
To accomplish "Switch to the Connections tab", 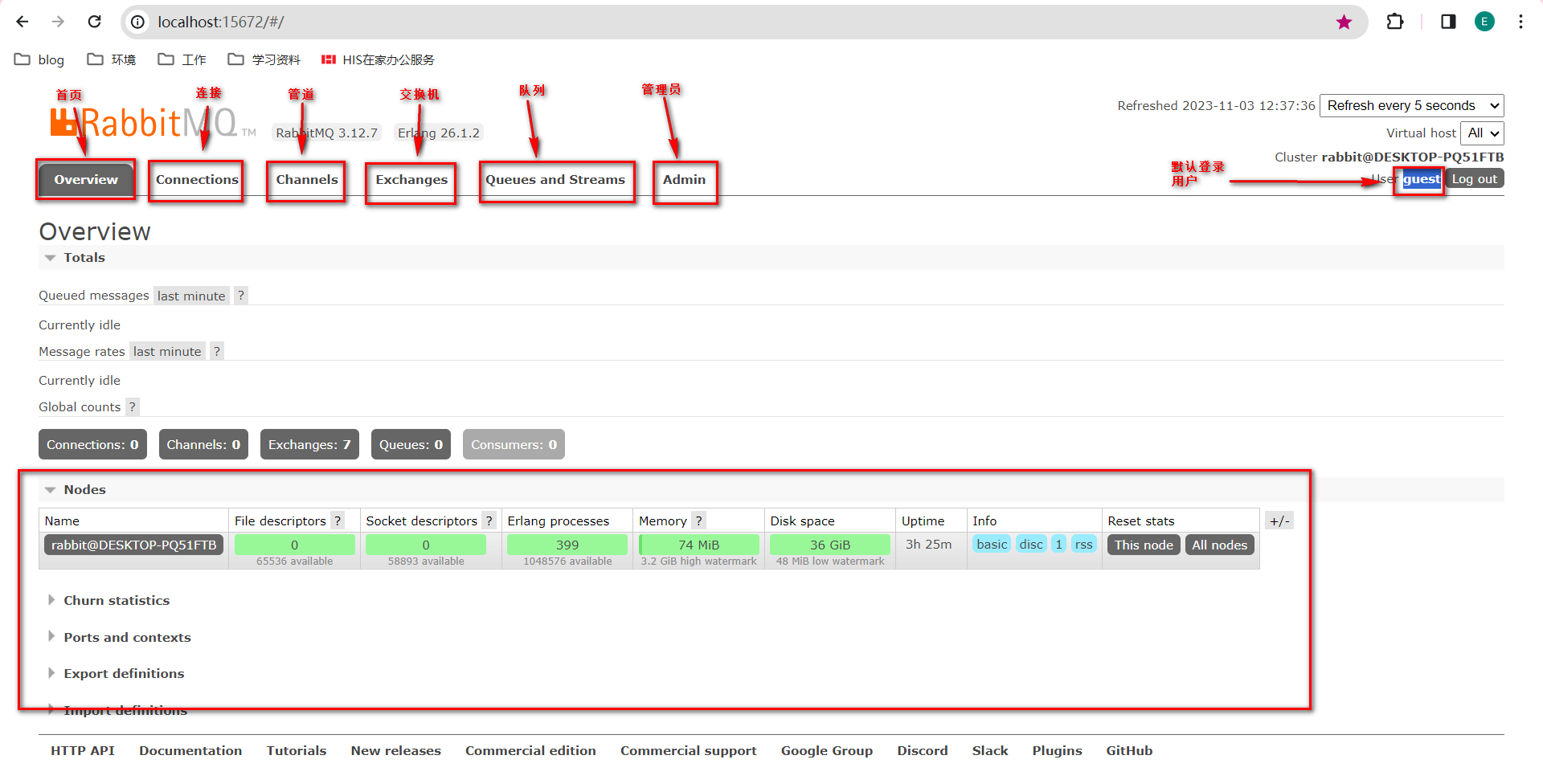I will [x=197, y=180].
